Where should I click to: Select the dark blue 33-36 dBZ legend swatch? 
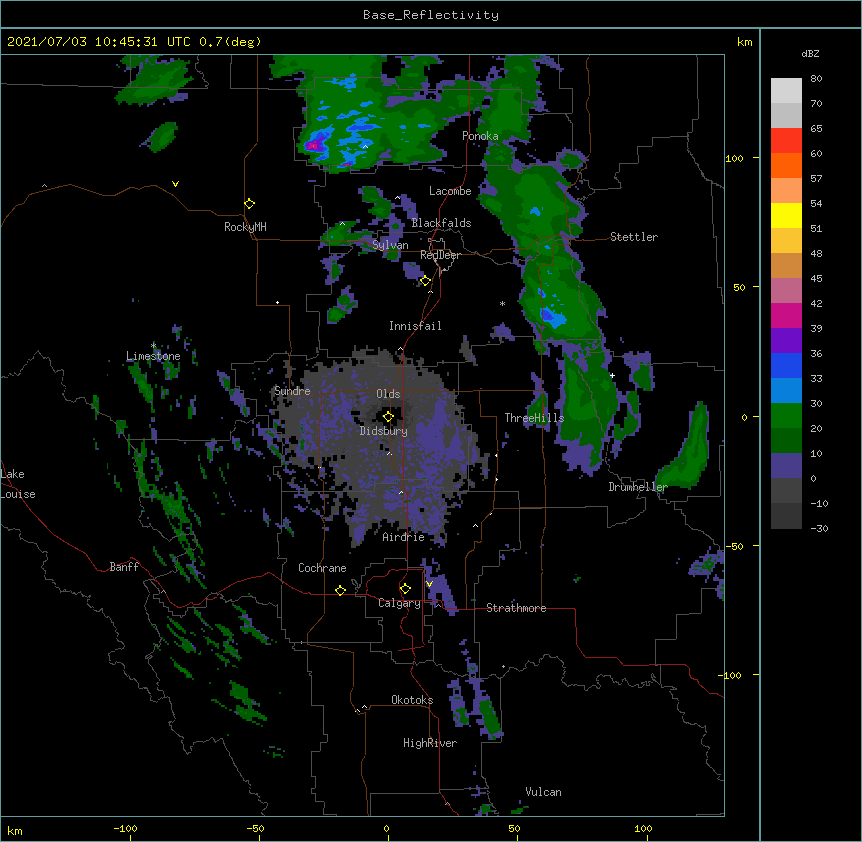pos(786,365)
